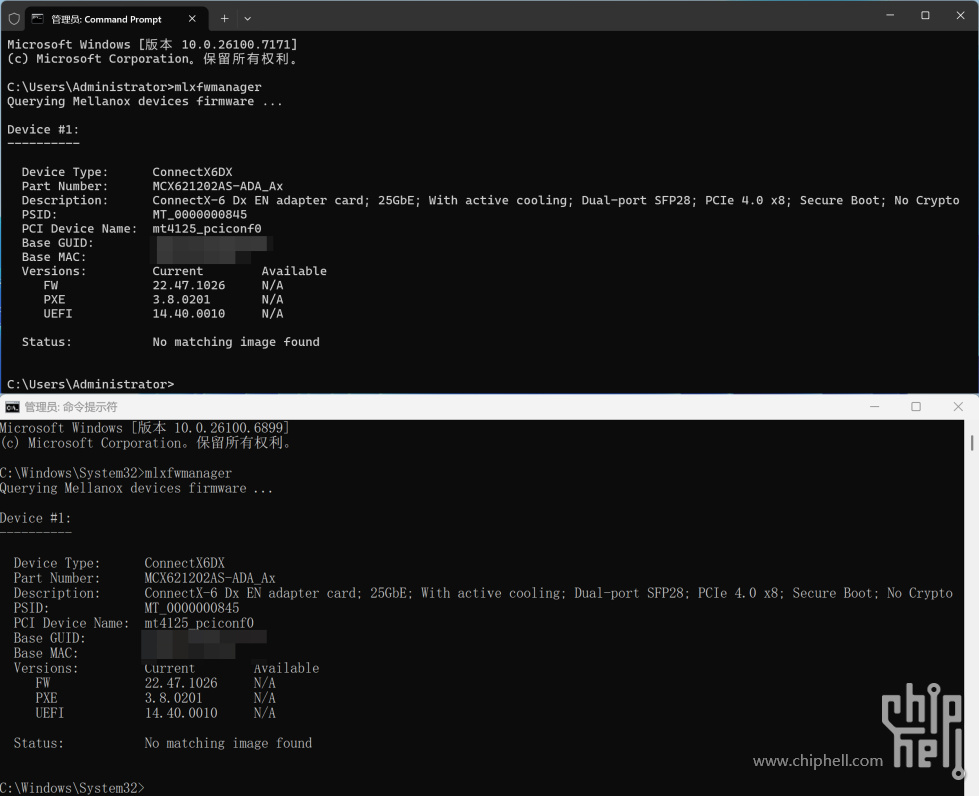The height and width of the screenshot is (796, 979).
Task: Select the 管理员: Command Prompt tab
Action: pos(105,18)
